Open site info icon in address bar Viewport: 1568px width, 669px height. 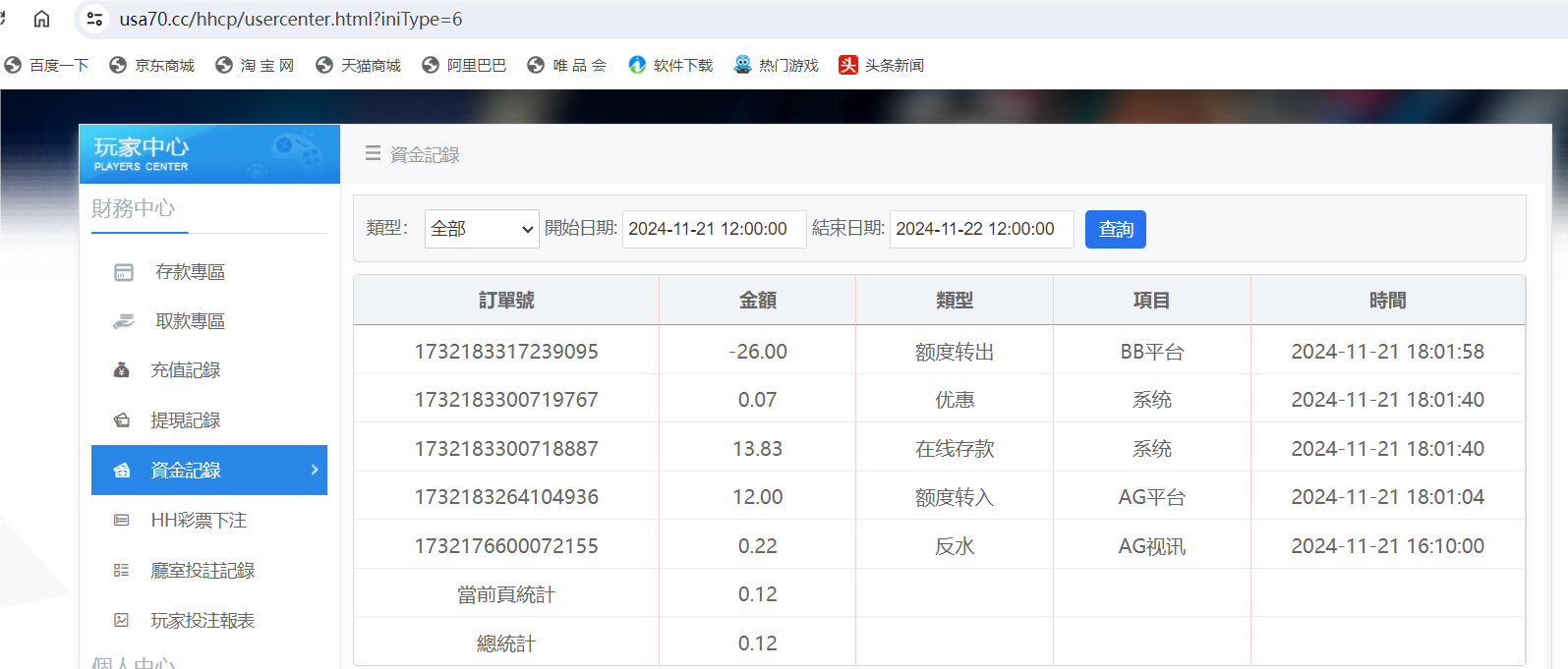tap(94, 19)
